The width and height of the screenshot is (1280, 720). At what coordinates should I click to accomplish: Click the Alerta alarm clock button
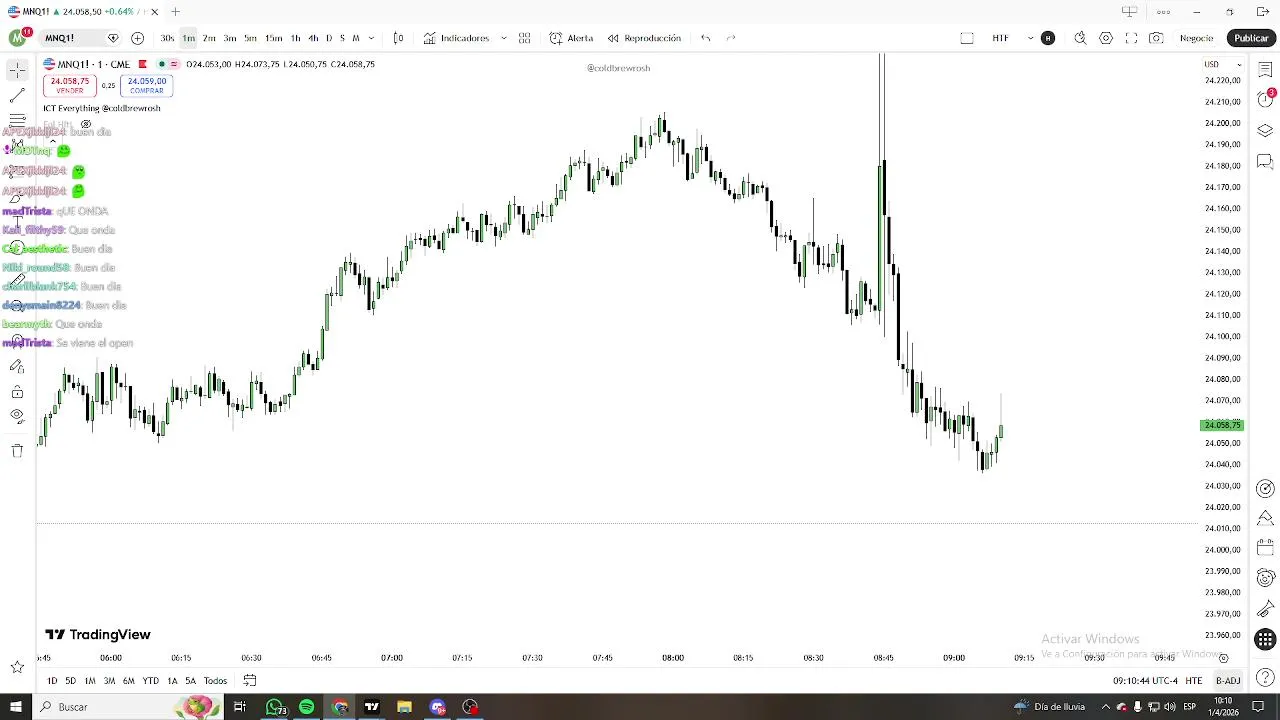point(571,38)
